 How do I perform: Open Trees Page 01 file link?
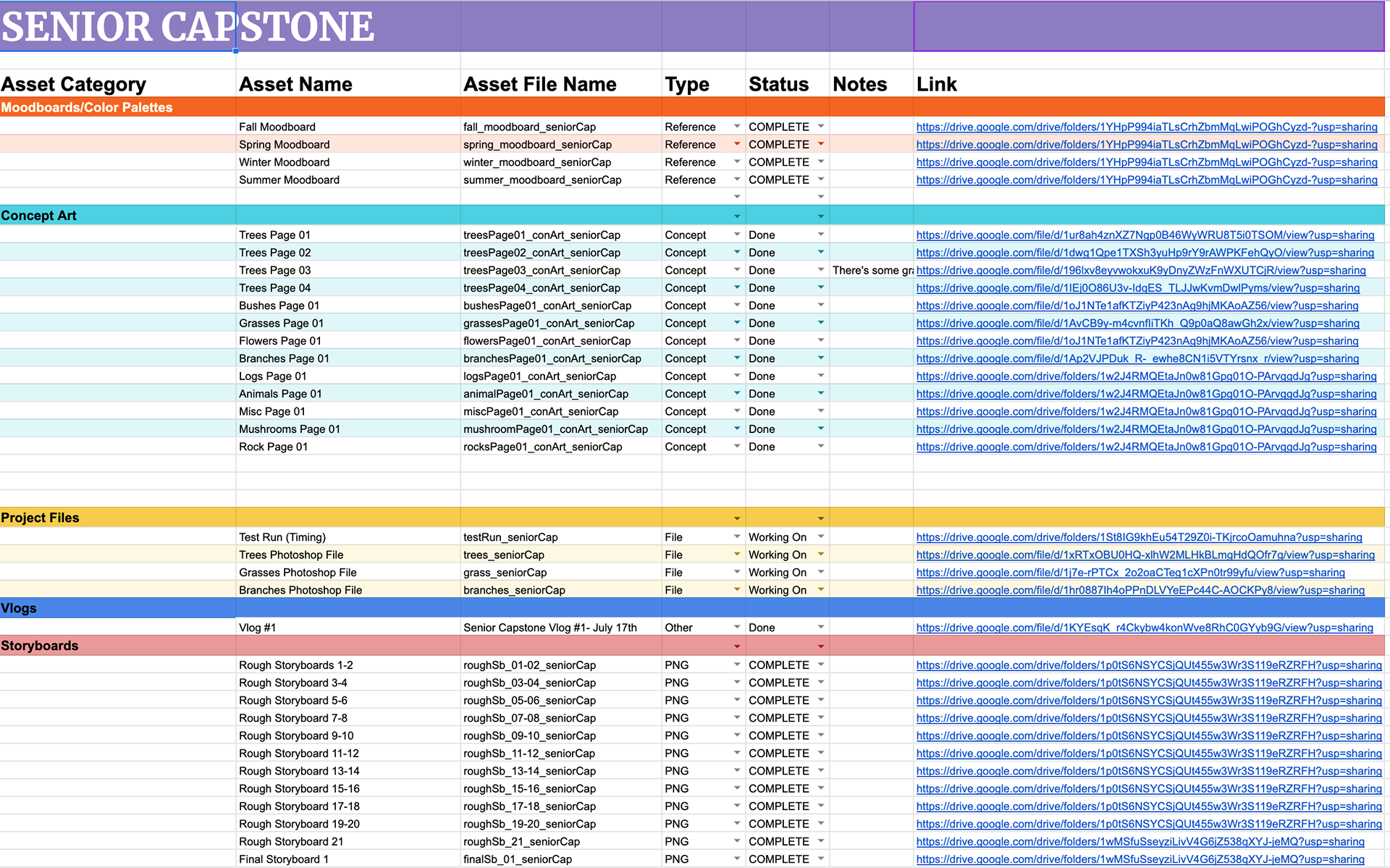coord(1145,235)
